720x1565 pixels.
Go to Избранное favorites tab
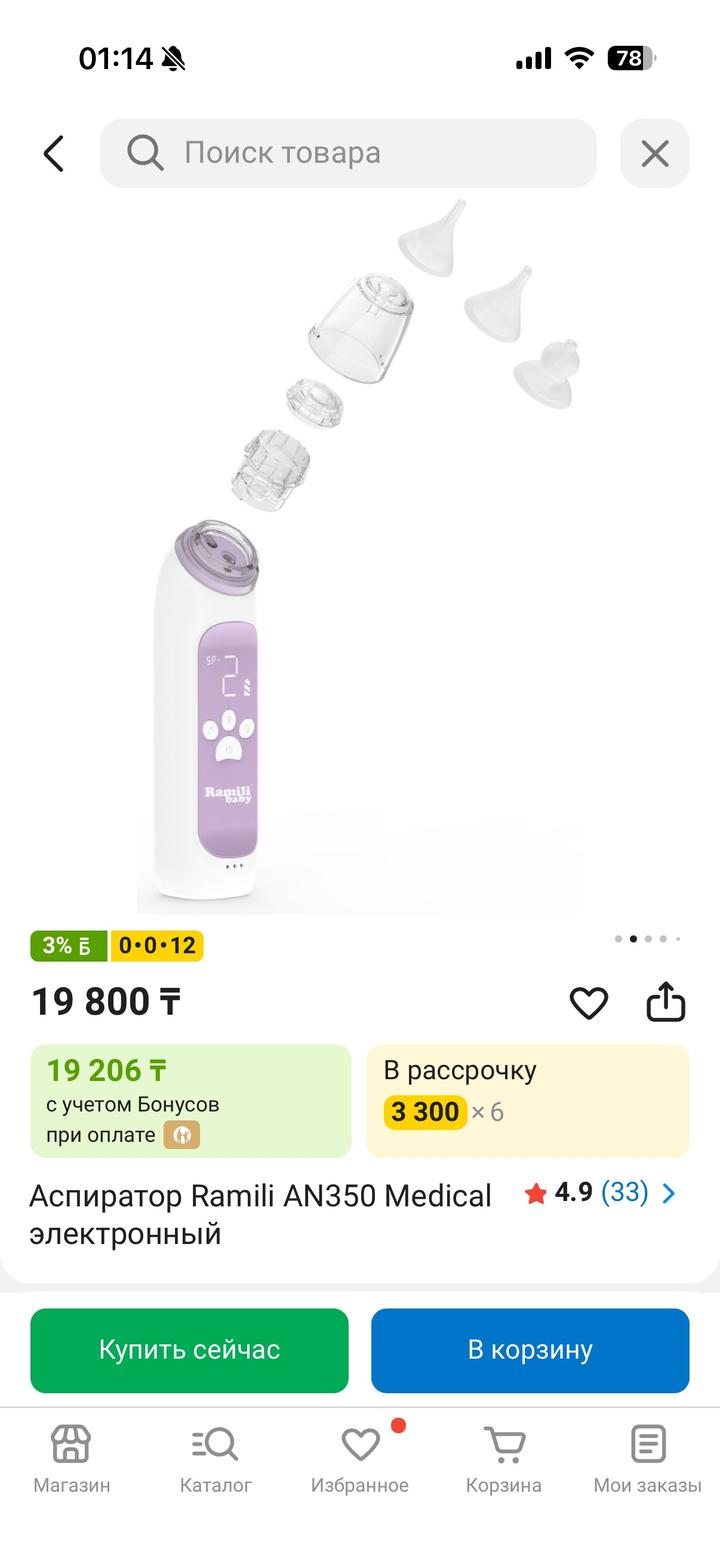coord(360,1458)
